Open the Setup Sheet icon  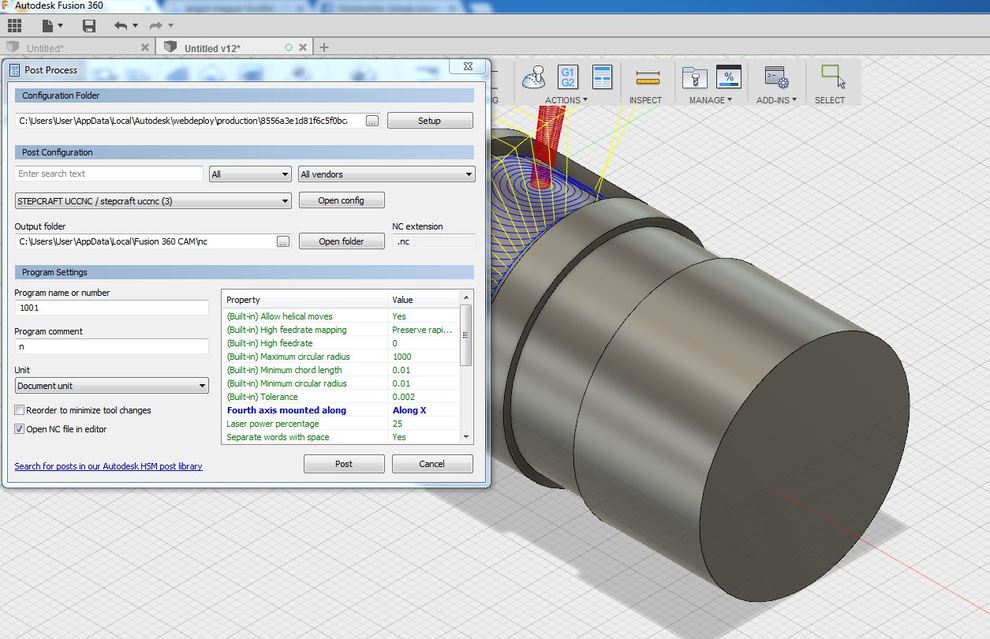602,77
